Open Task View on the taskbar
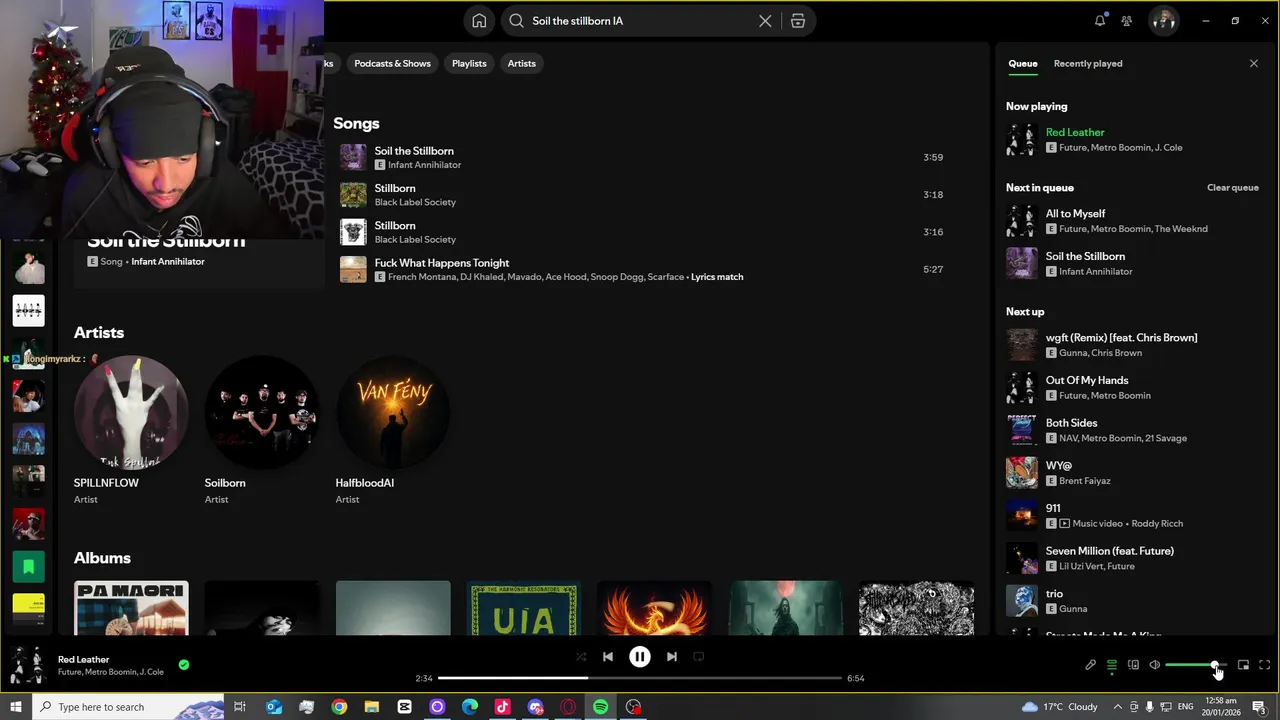The width and height of the screenshot is (1280, 720). pos(240,707)
